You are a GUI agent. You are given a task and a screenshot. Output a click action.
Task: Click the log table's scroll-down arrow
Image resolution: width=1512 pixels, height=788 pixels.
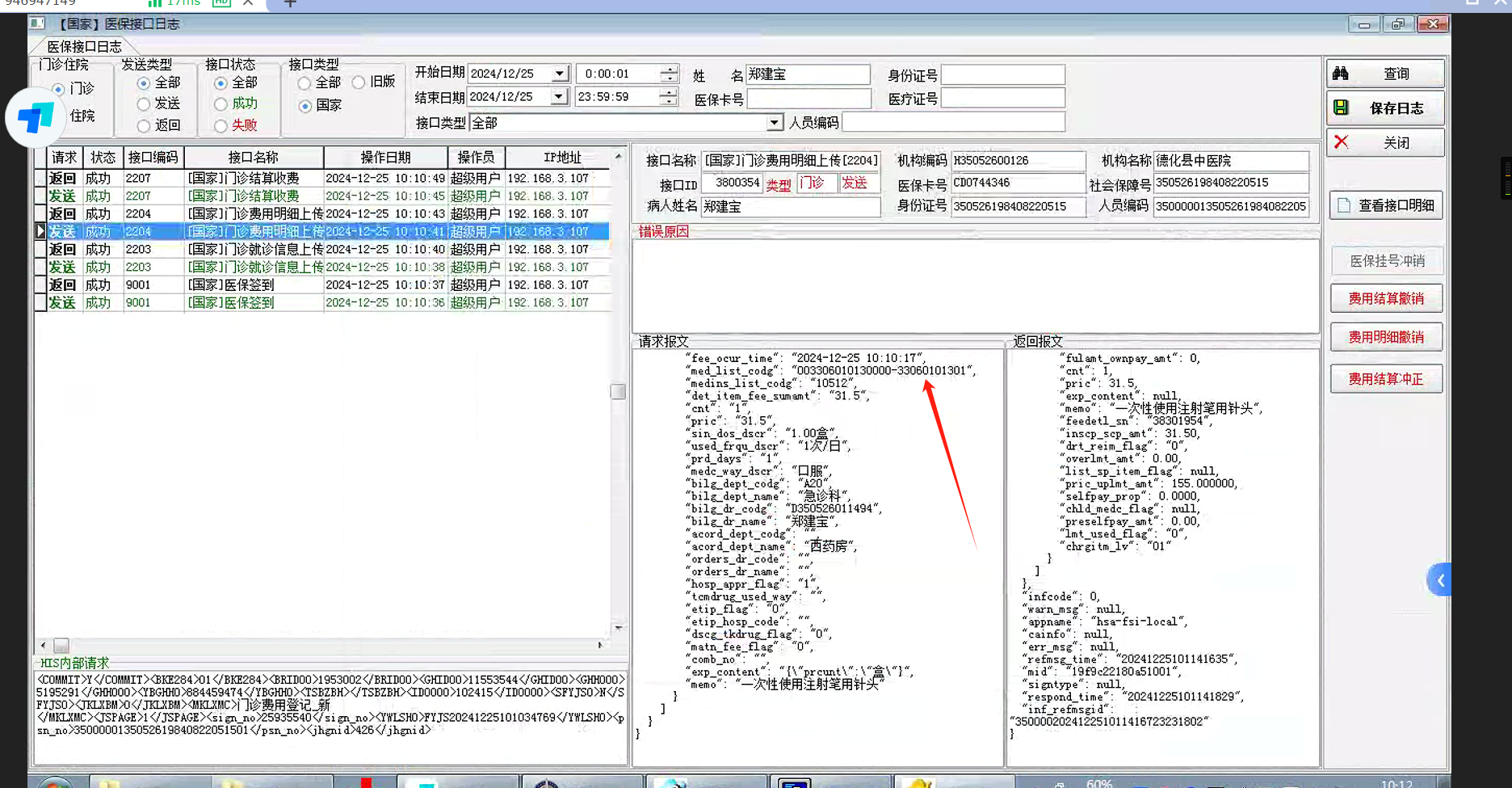(619, 627)
